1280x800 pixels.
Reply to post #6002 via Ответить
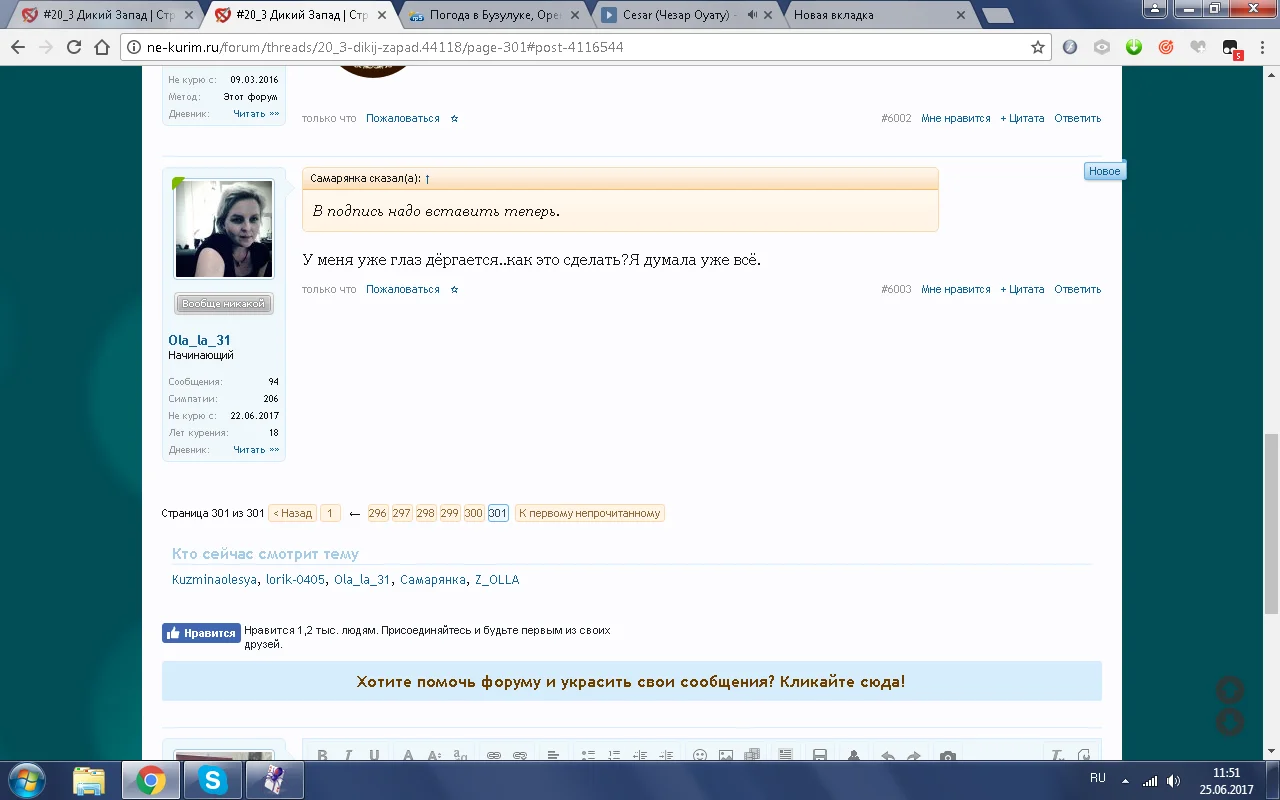tap(1078, 118)
